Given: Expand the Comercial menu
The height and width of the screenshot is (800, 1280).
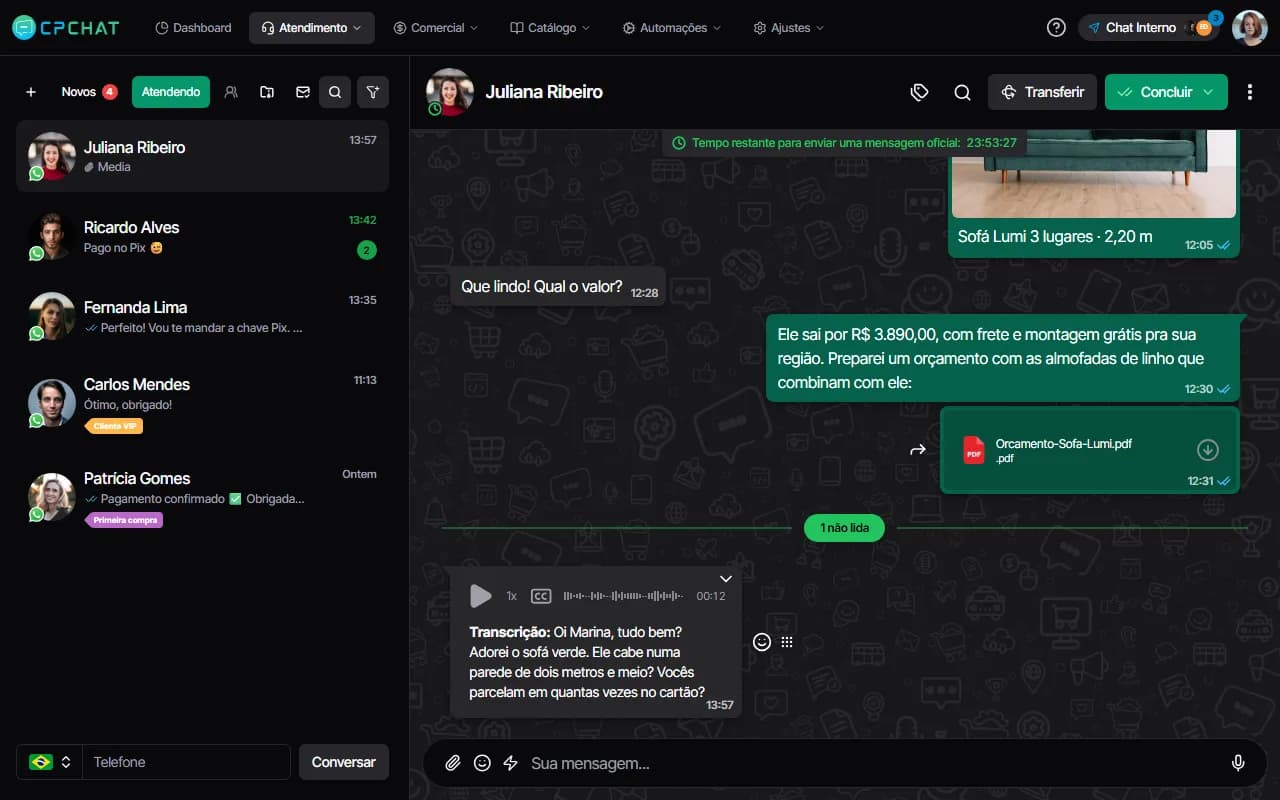Looking at the screenshot, I should [436, 28].
